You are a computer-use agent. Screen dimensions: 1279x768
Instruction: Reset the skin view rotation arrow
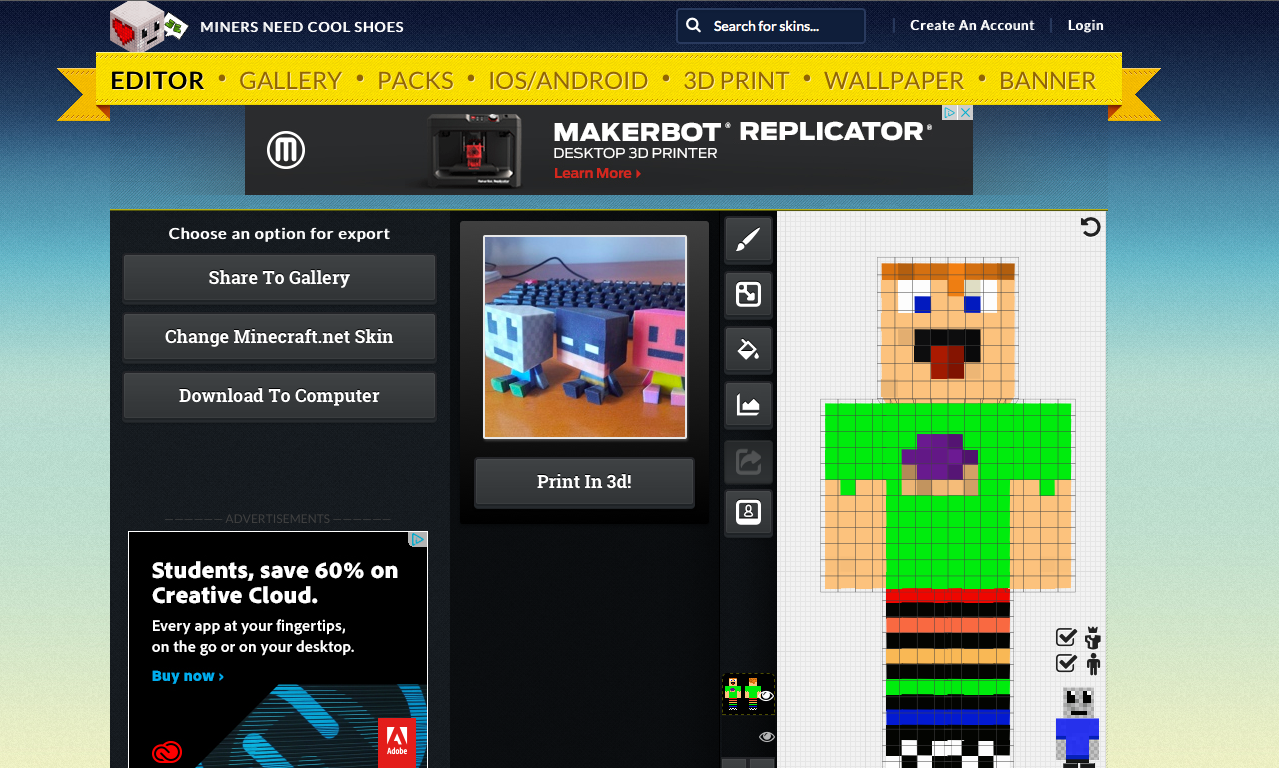coord(1091,227)
